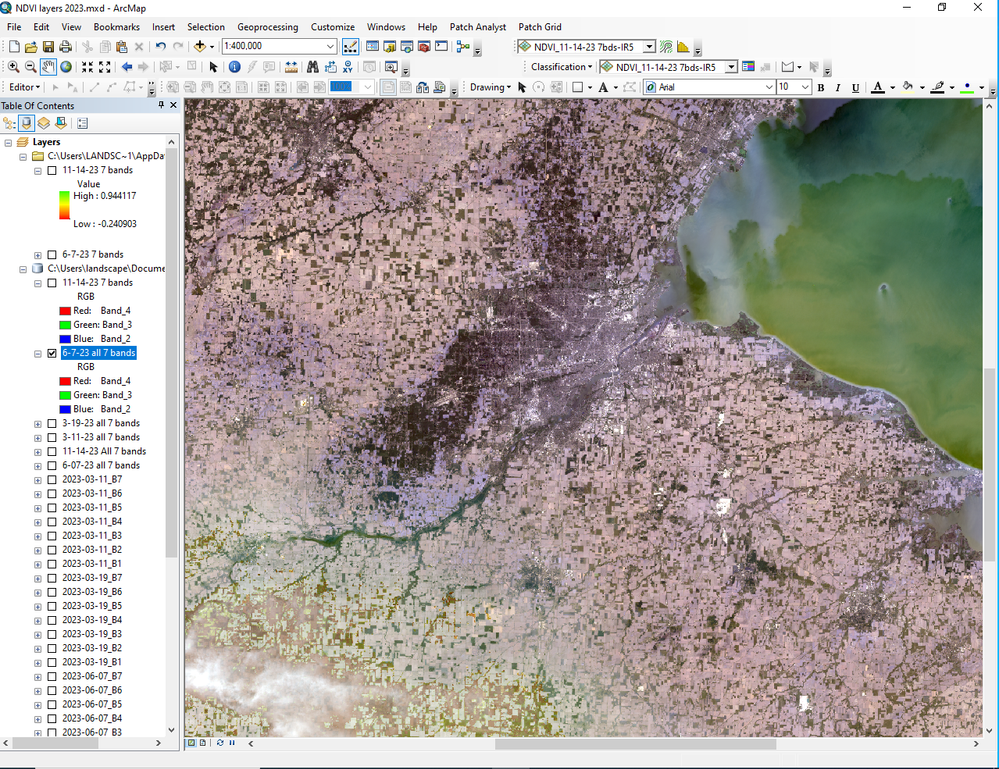Enable the 3-19-23 all 7 bands layer
Image resolution: width=999 pixels, height=769 pixels.
52,423
